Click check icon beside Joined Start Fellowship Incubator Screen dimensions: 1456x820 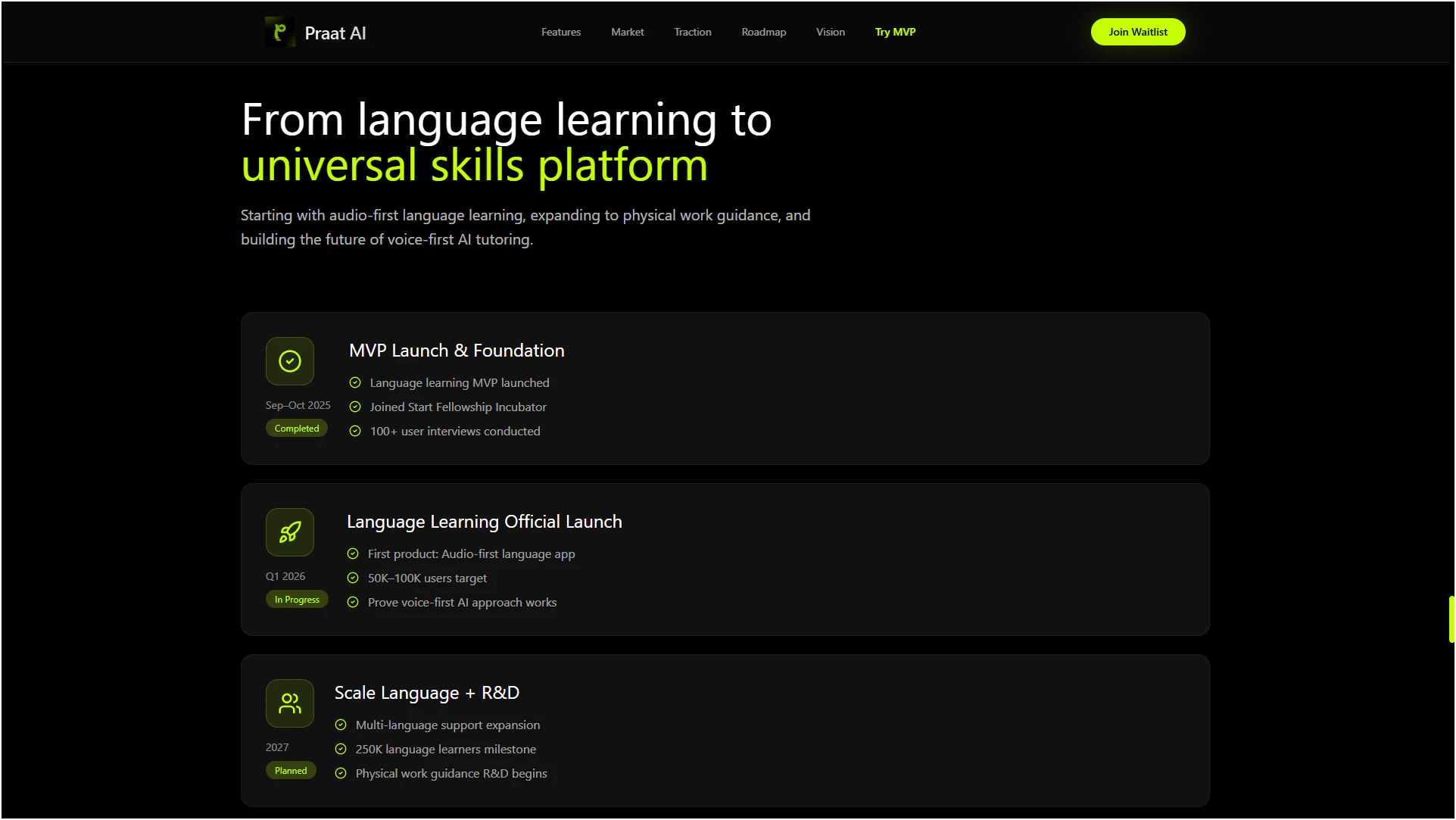[355, 407]
